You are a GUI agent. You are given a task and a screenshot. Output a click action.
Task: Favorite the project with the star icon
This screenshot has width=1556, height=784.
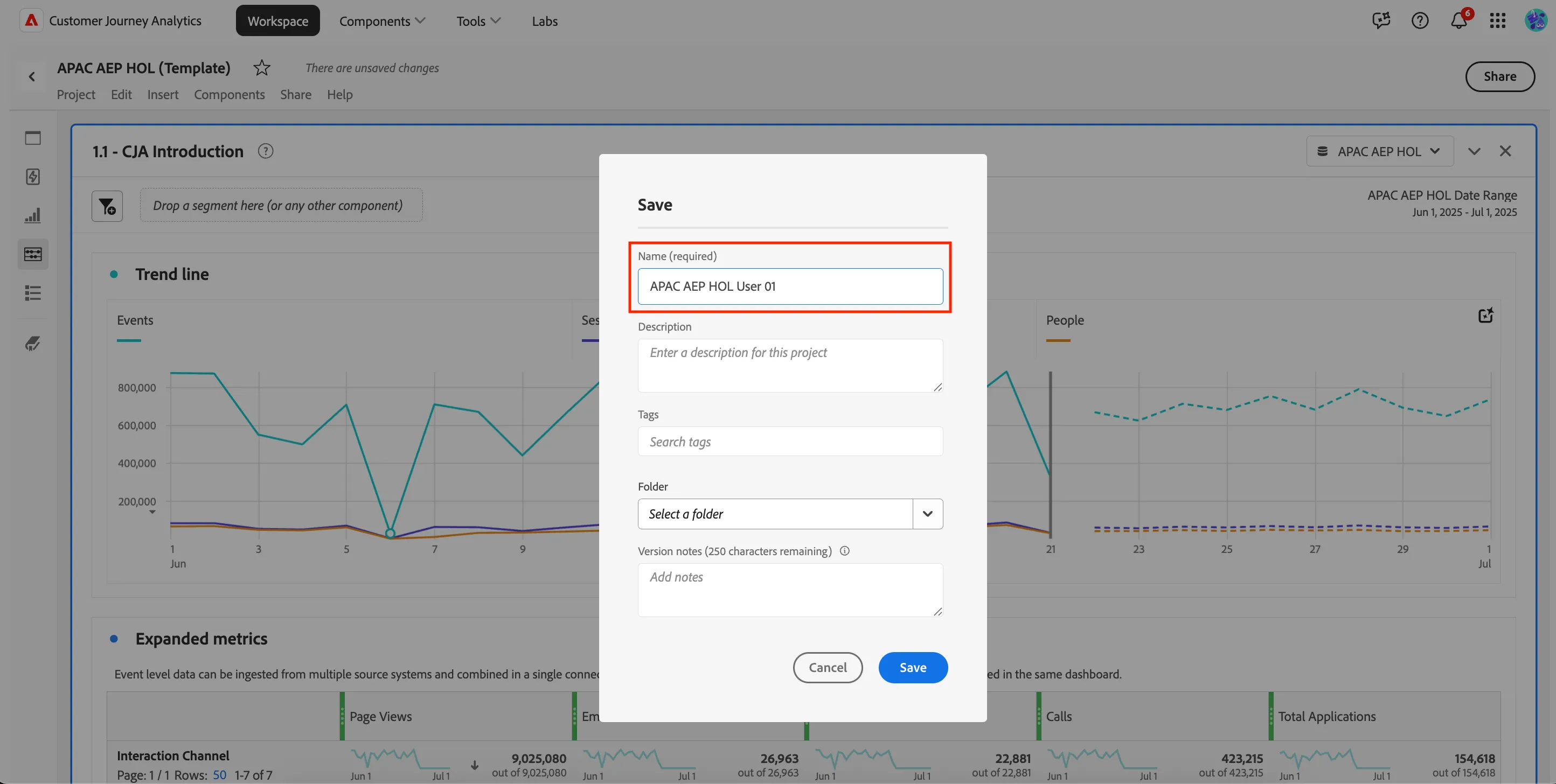[x=261, y=68]
